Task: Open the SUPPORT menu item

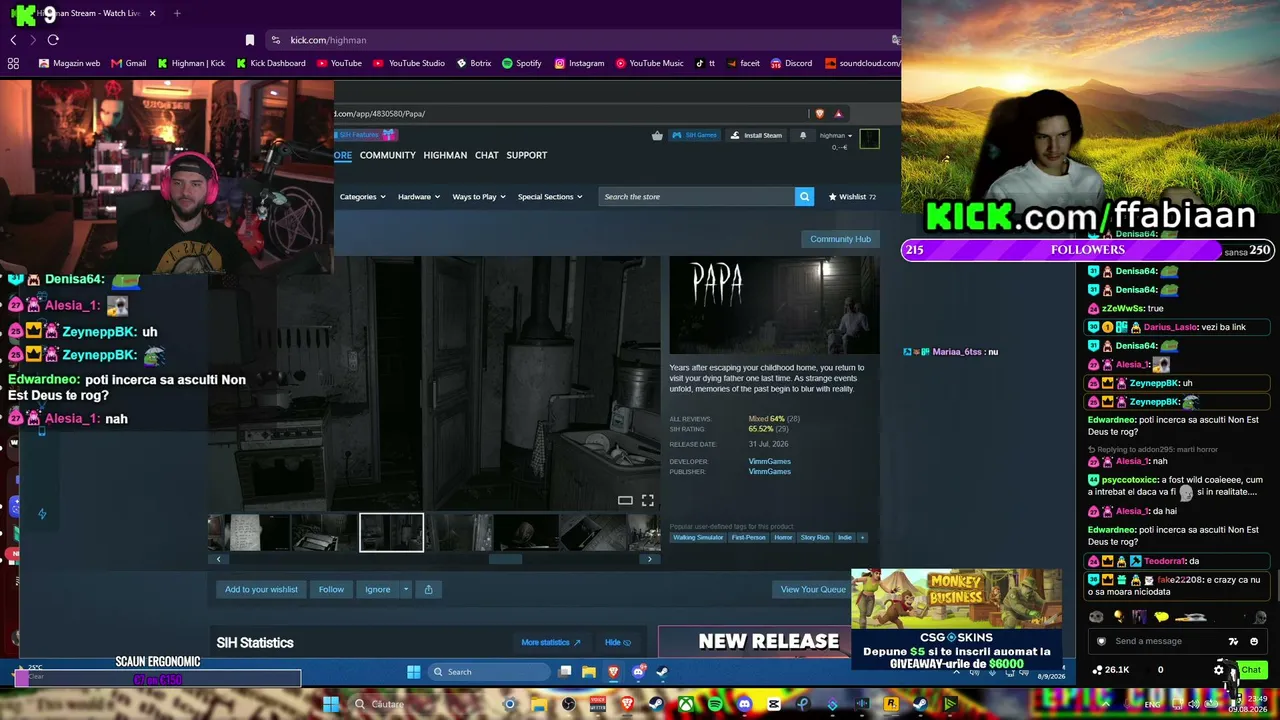Action: click(x=527, y=155)
